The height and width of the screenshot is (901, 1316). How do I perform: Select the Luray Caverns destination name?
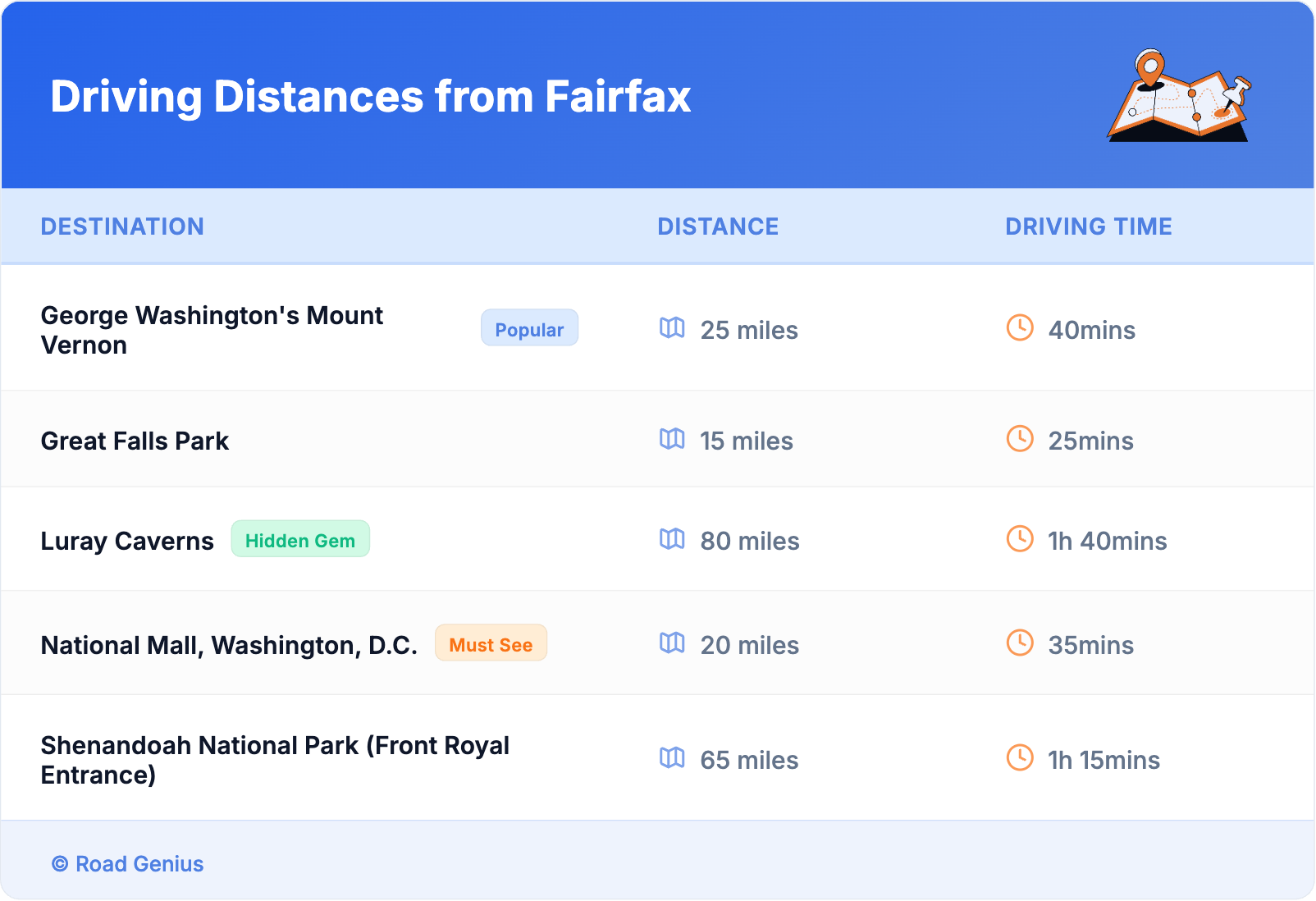click(x=127, y=542)
